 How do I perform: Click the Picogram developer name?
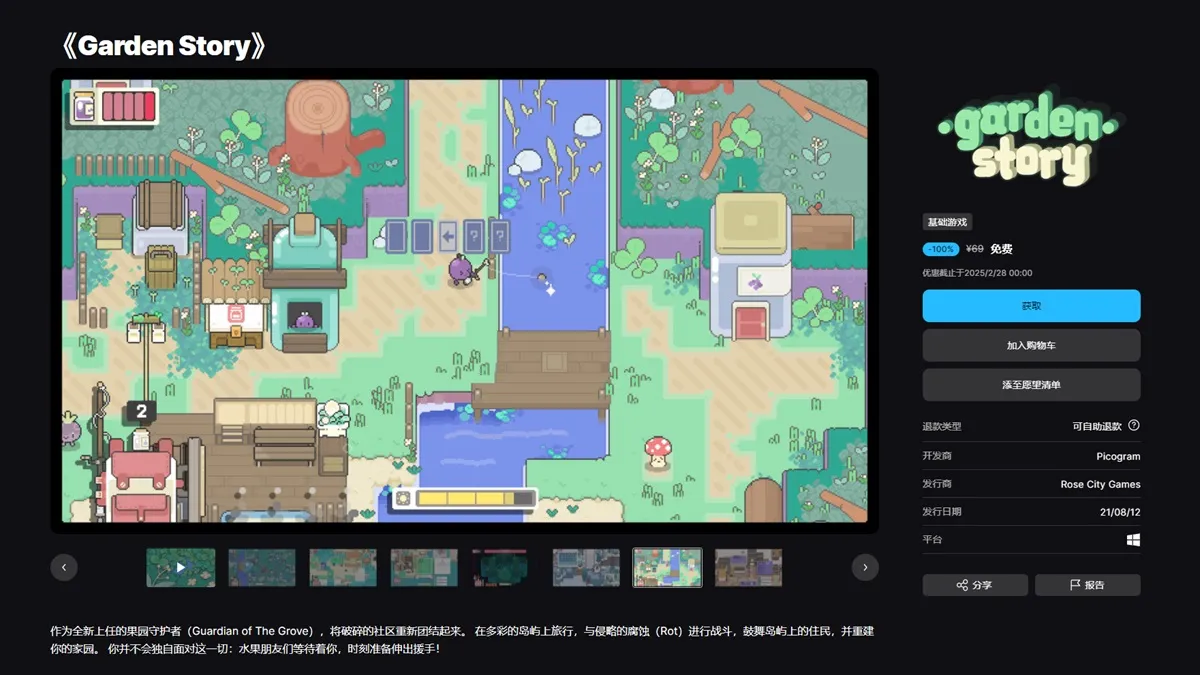(x=1117, y=456)
